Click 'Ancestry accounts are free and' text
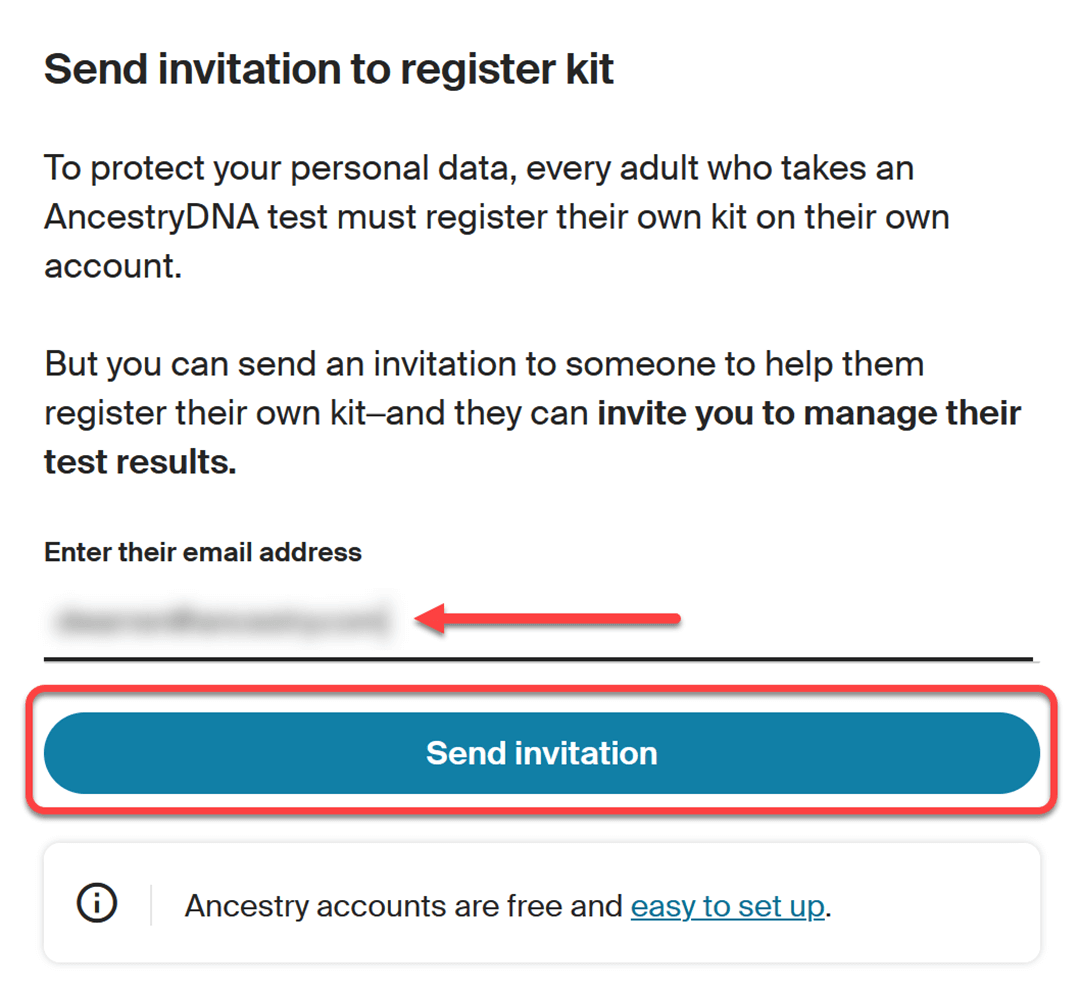This screenshot has width=1080, height=993. click(x=403, y=906)
